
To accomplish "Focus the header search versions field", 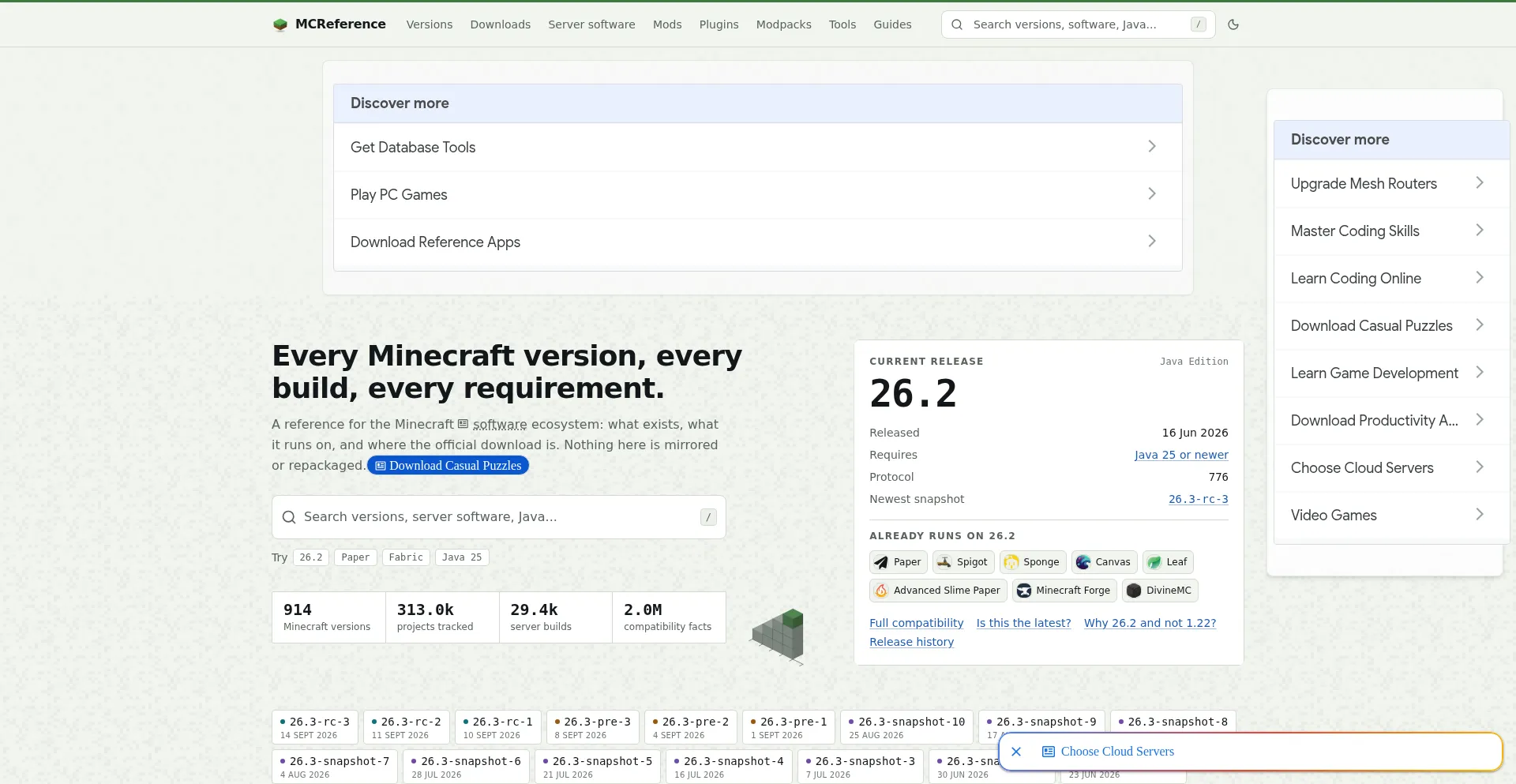I will coord(1078,24).
